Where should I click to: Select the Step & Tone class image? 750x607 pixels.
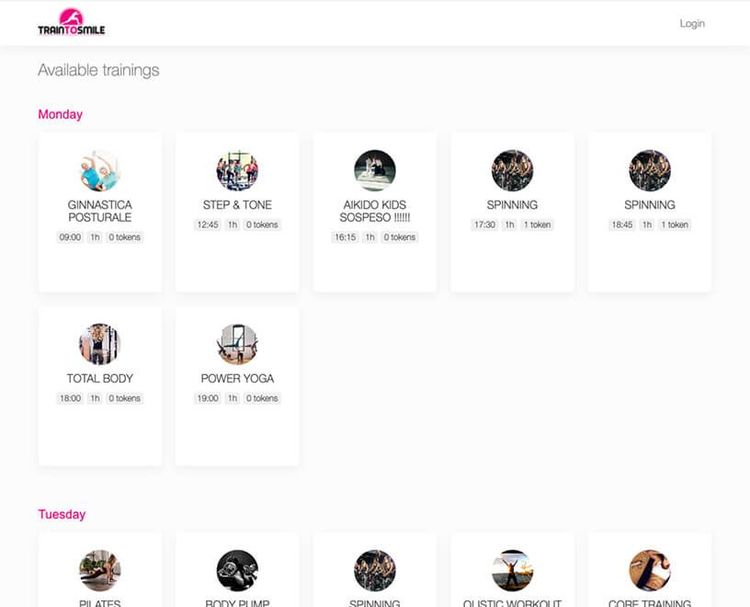coord(237,171)
